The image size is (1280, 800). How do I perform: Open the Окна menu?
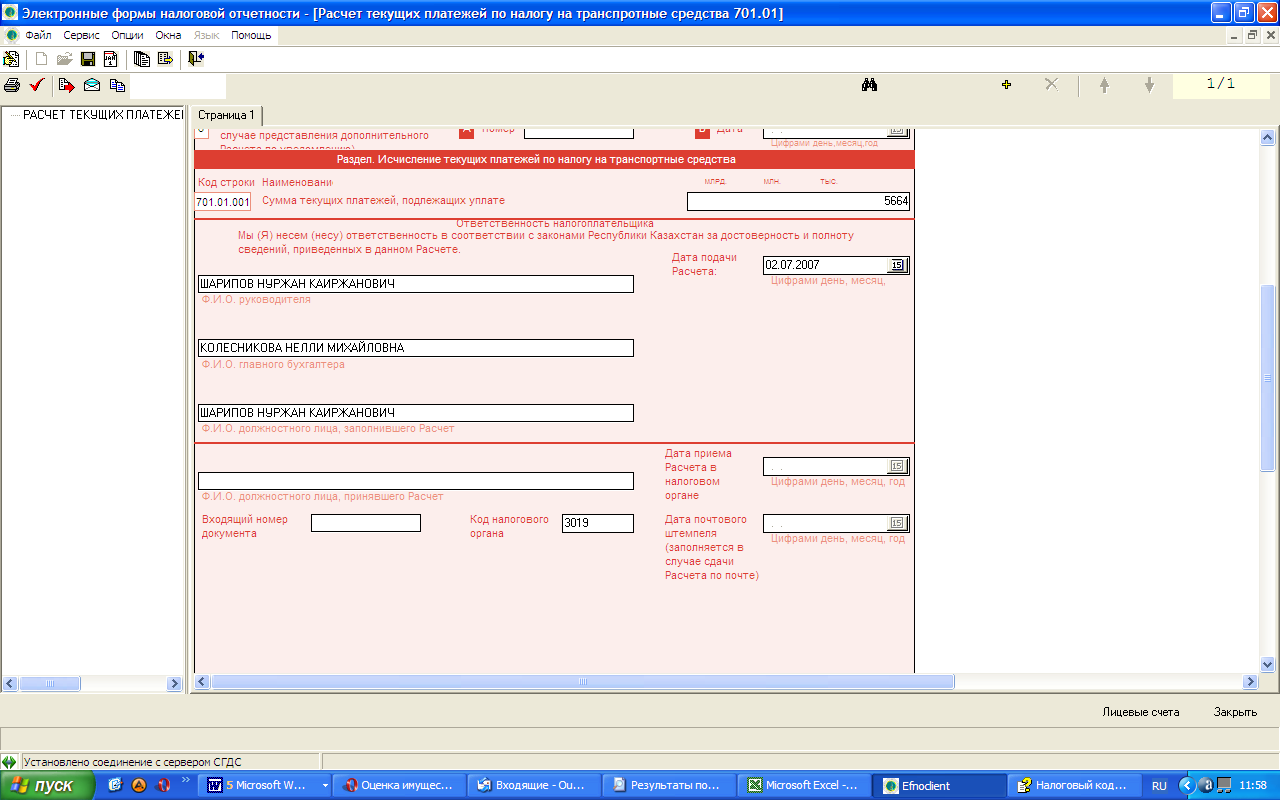pyautogui.click(x=168, y=35)
